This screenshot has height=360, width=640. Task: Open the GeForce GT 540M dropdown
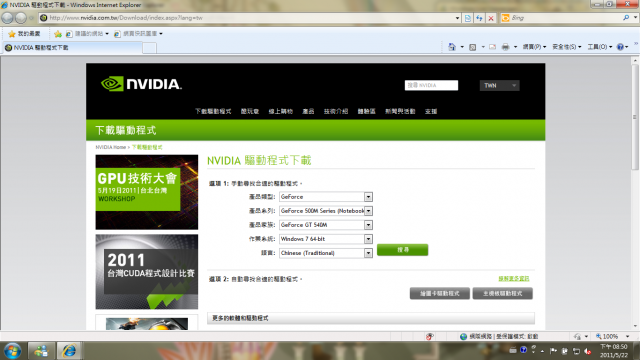point(325,225)
